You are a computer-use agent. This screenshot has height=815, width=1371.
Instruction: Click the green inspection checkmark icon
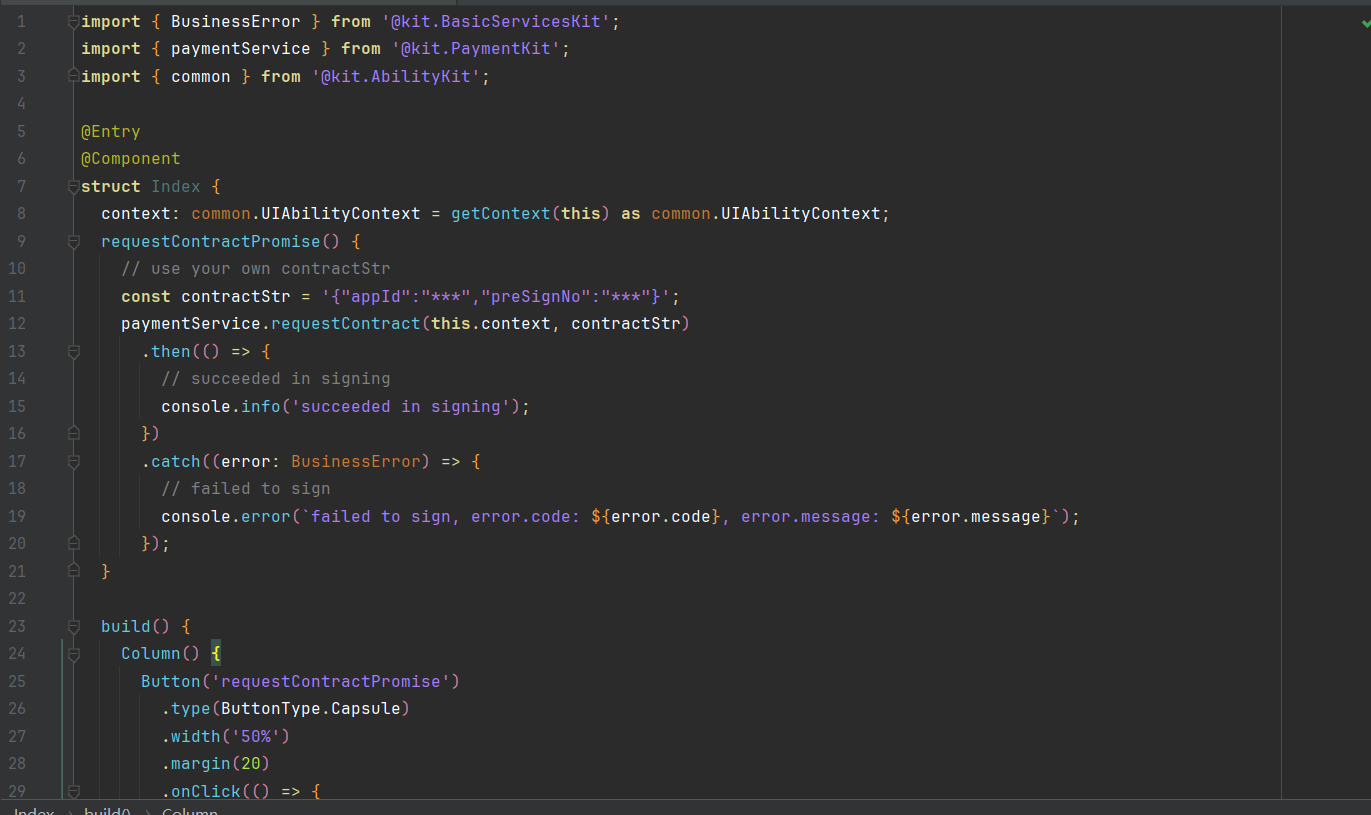tap(1365, 22)
